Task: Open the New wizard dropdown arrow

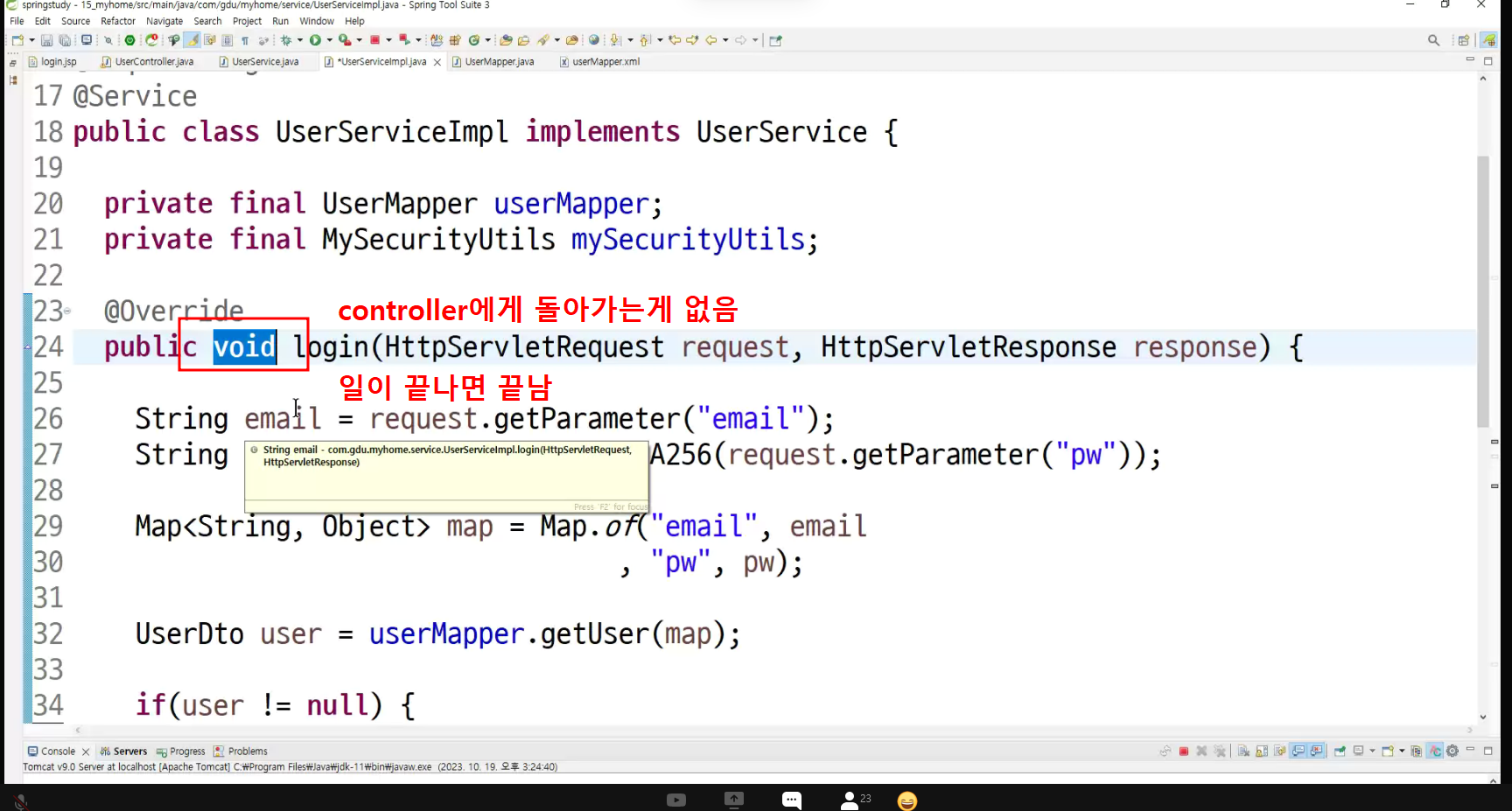Action: coord(31,40)
